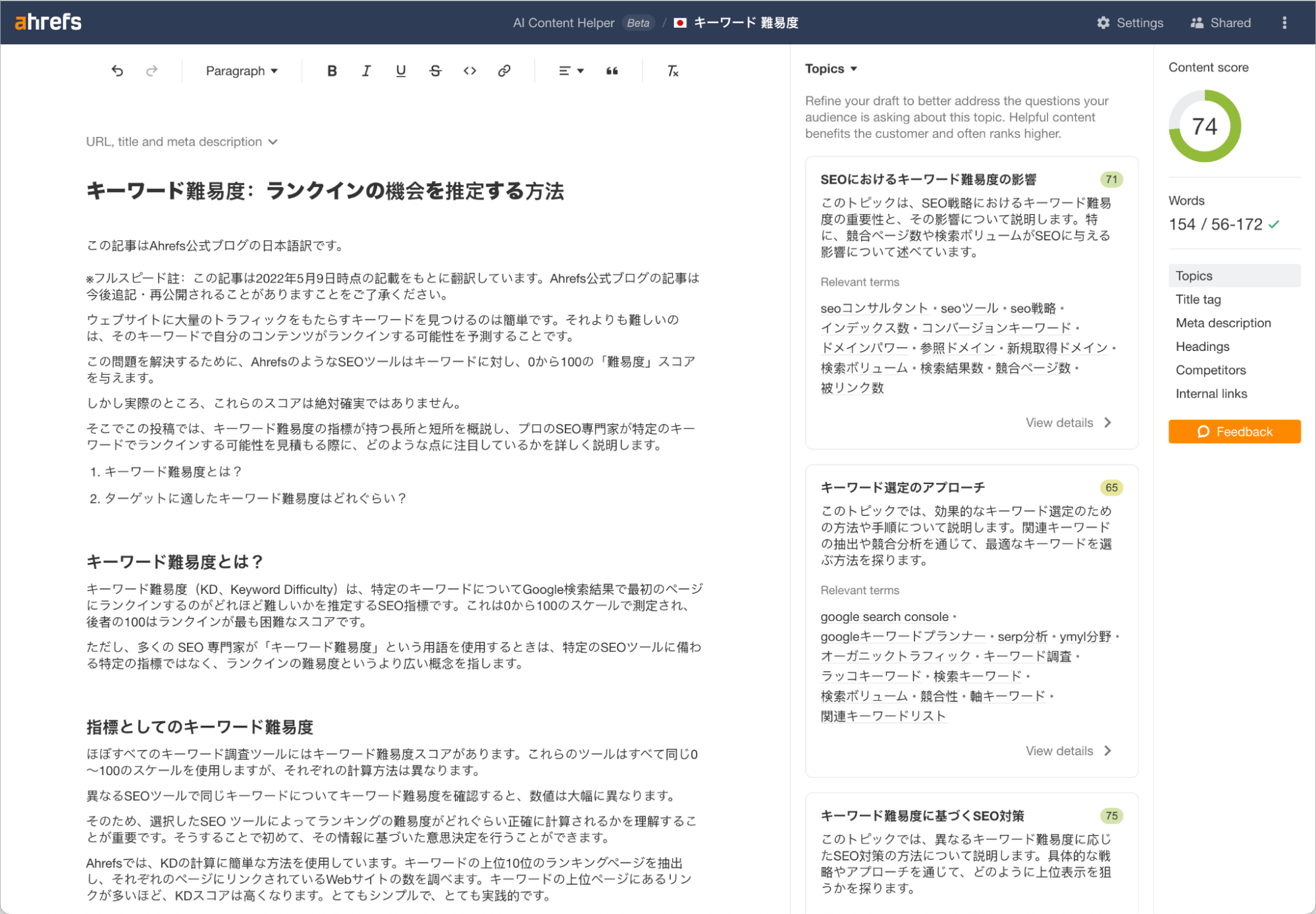Select Competitors in the sidebar

tap(1211, 370)
